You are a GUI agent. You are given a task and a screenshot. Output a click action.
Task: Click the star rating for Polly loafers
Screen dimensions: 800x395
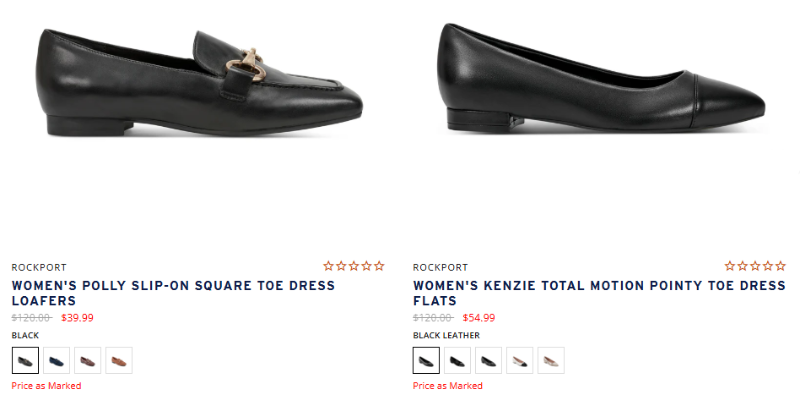click(354, 266)
